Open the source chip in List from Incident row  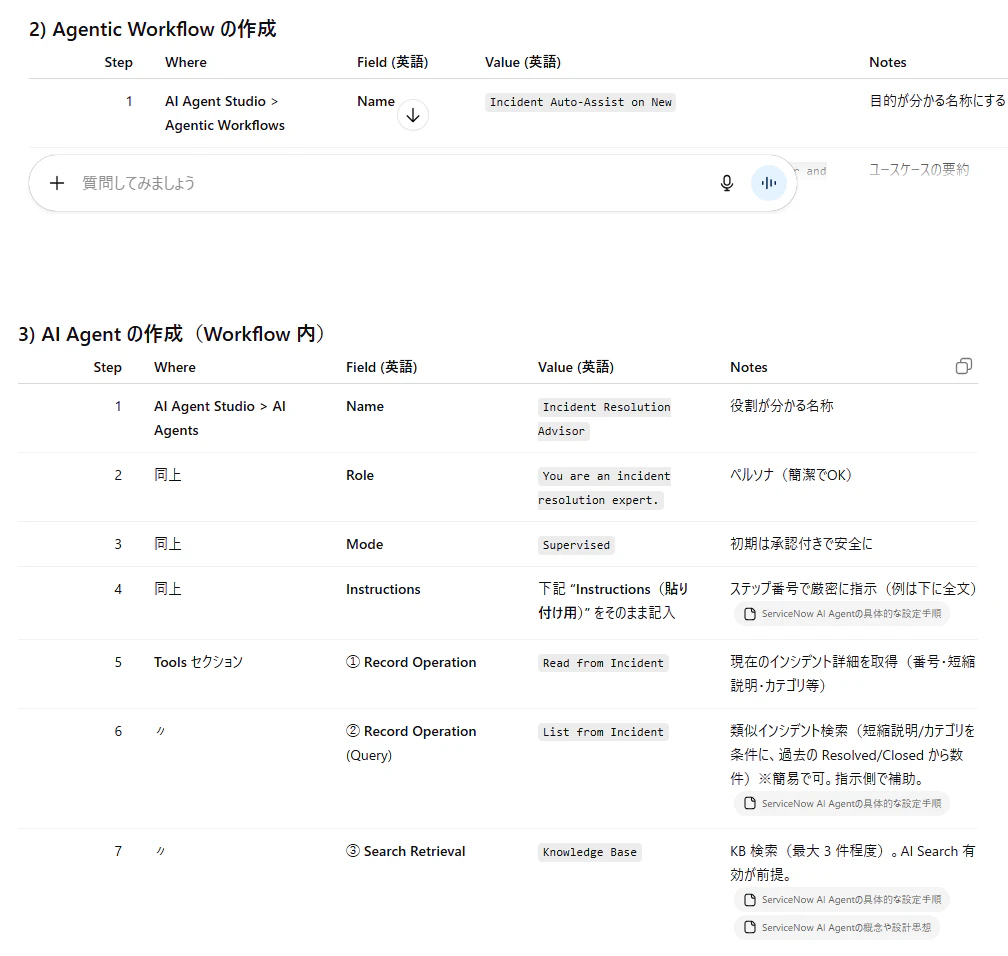pyautogui.click(x=842, y=804)
